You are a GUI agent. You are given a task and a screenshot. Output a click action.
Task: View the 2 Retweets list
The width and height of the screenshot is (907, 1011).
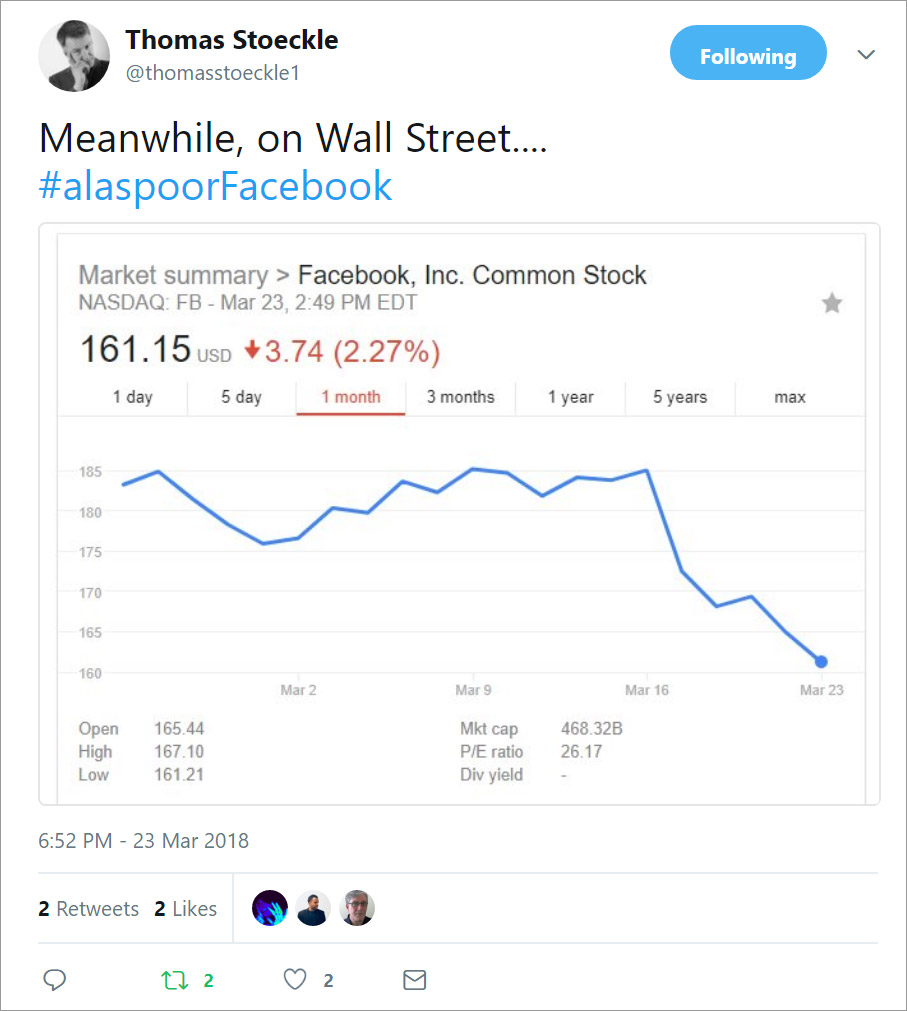[89, 909]
